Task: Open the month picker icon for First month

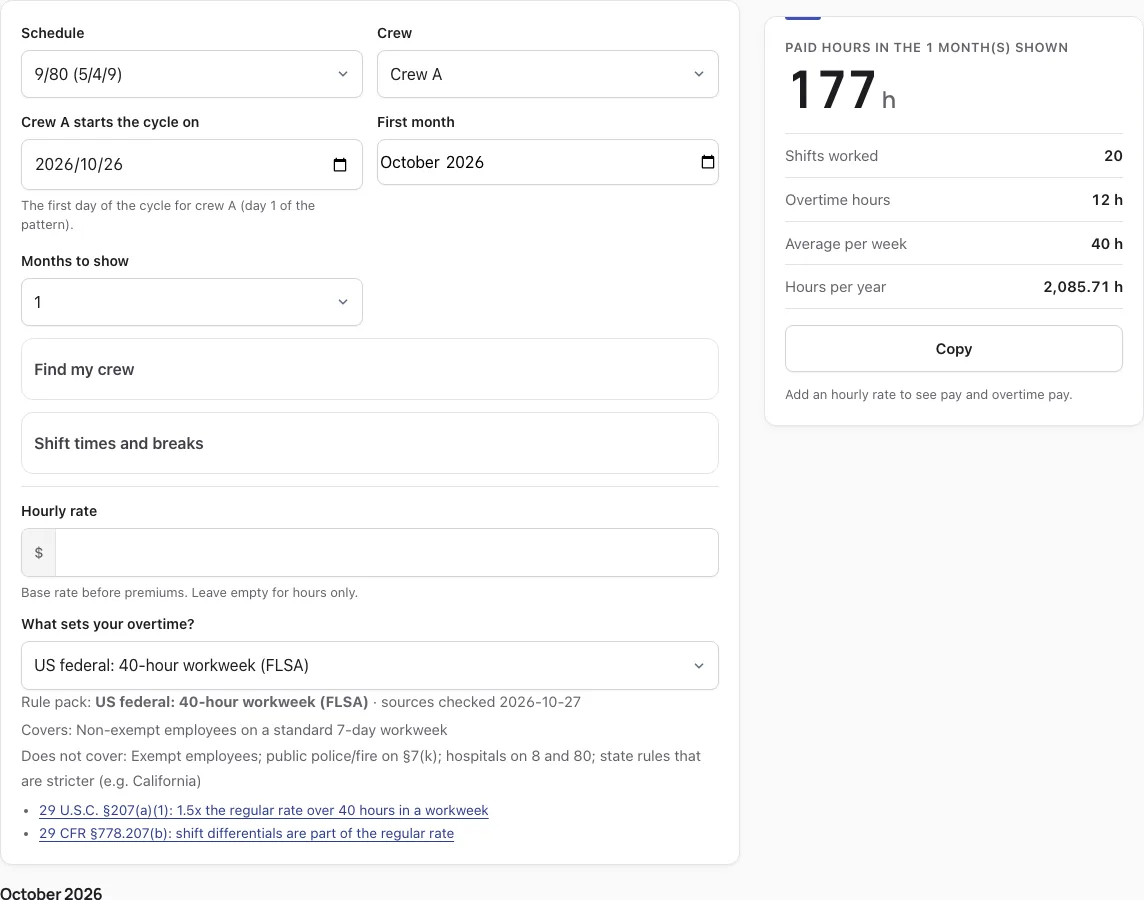Action: (708, 162)
